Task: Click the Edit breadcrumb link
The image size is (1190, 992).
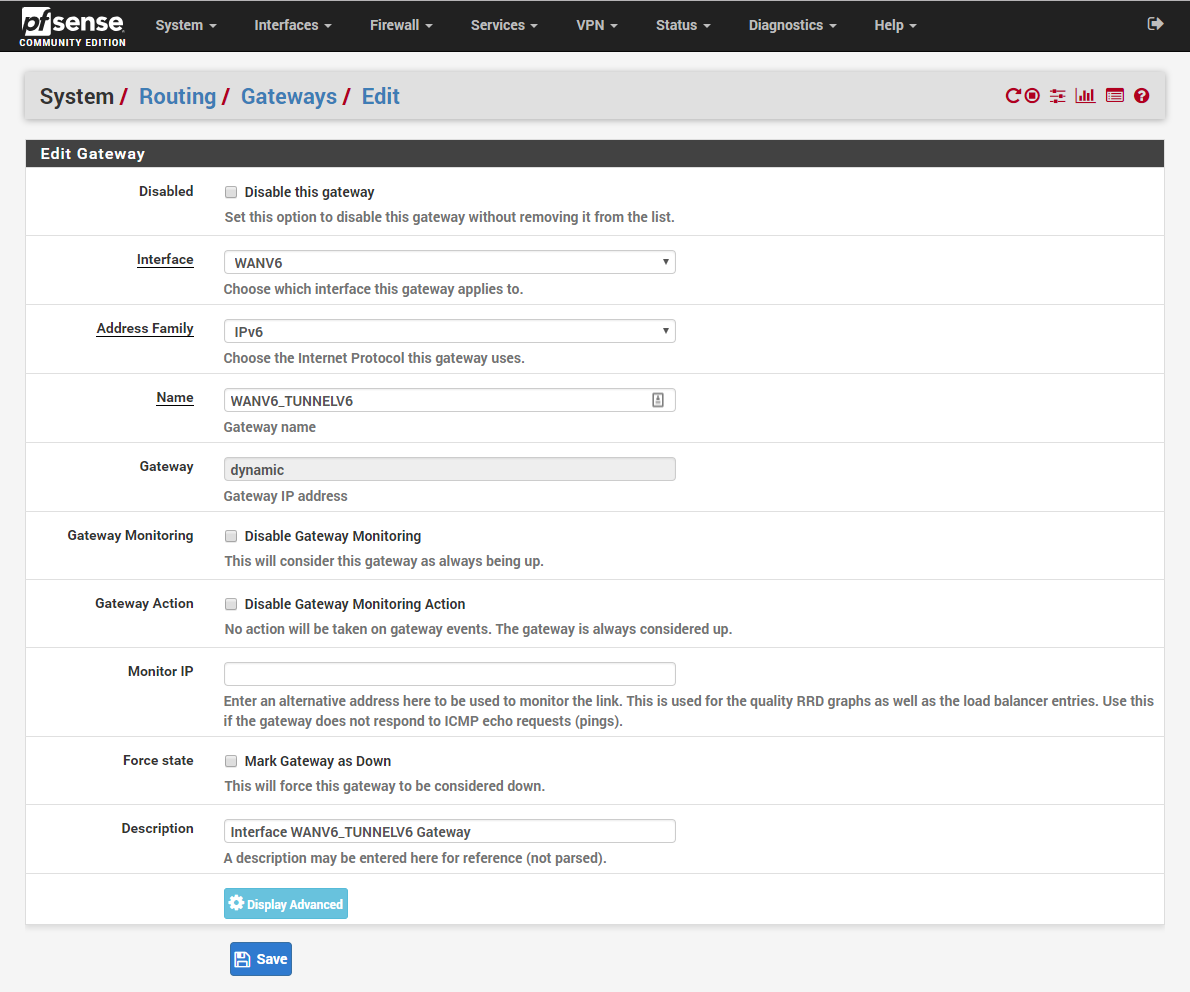Action: click(380, 96)
